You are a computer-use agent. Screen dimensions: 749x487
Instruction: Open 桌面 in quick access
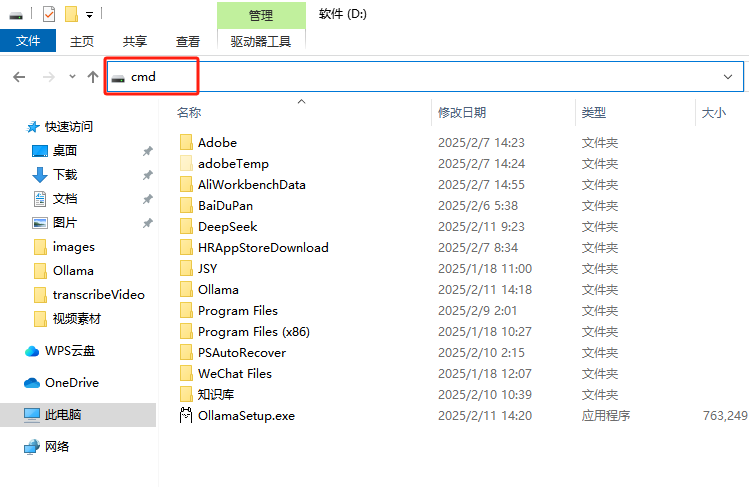pyautogui.click(x=64, y=150)
